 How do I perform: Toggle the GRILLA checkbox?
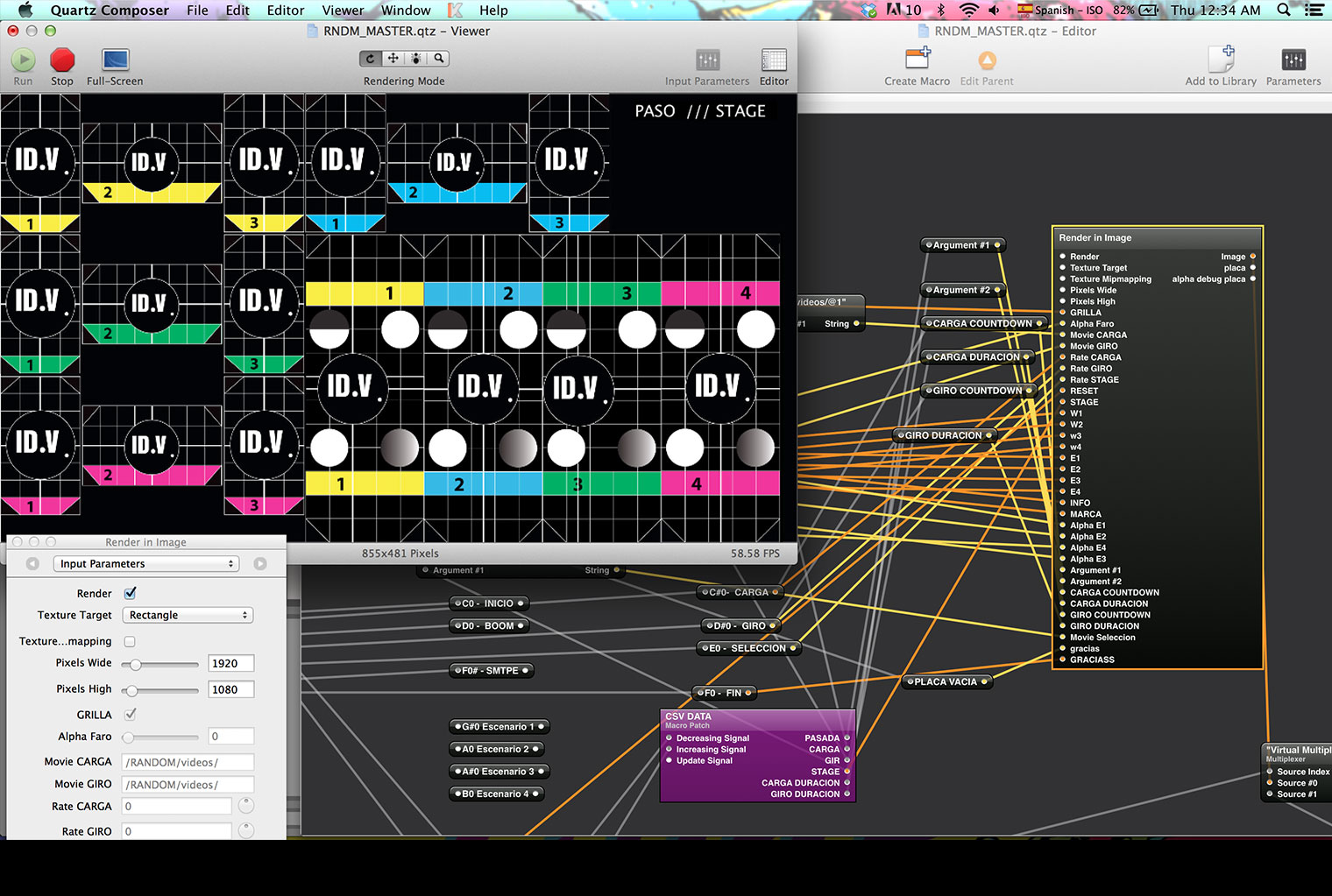pyautogui.click(x=130, y=715)
